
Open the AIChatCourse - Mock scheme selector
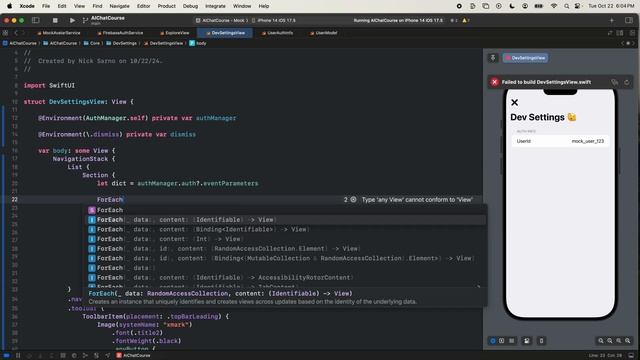pos(221,20)
